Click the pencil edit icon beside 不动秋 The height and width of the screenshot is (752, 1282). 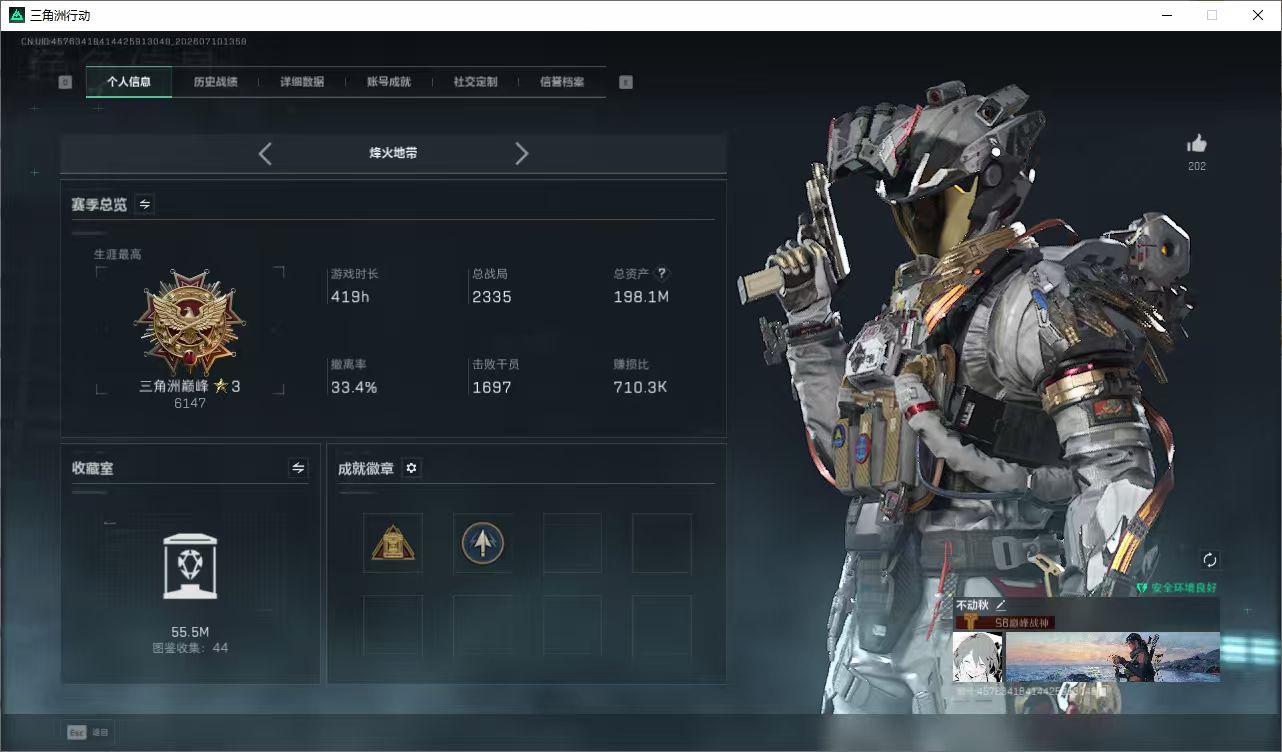pos(1000,605)
